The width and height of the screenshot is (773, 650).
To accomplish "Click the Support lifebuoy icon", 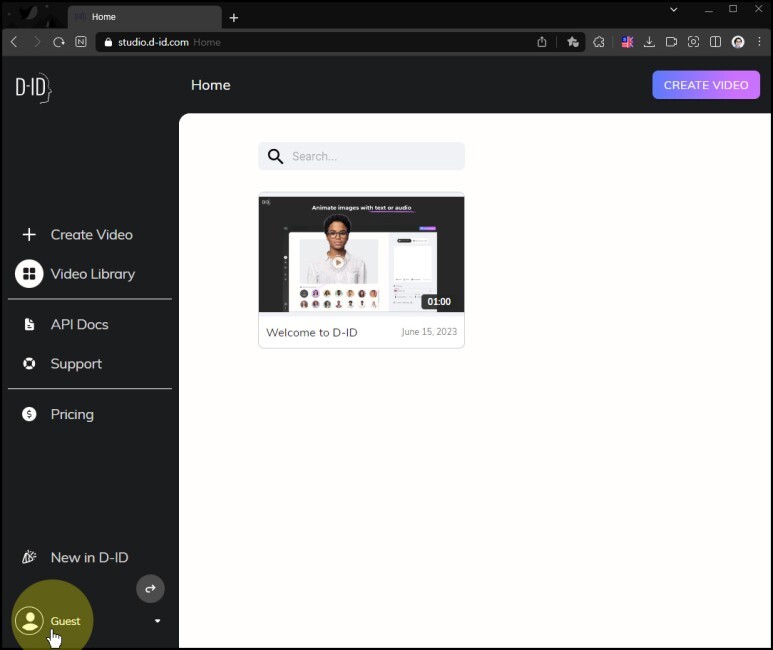I will (29, 363).
